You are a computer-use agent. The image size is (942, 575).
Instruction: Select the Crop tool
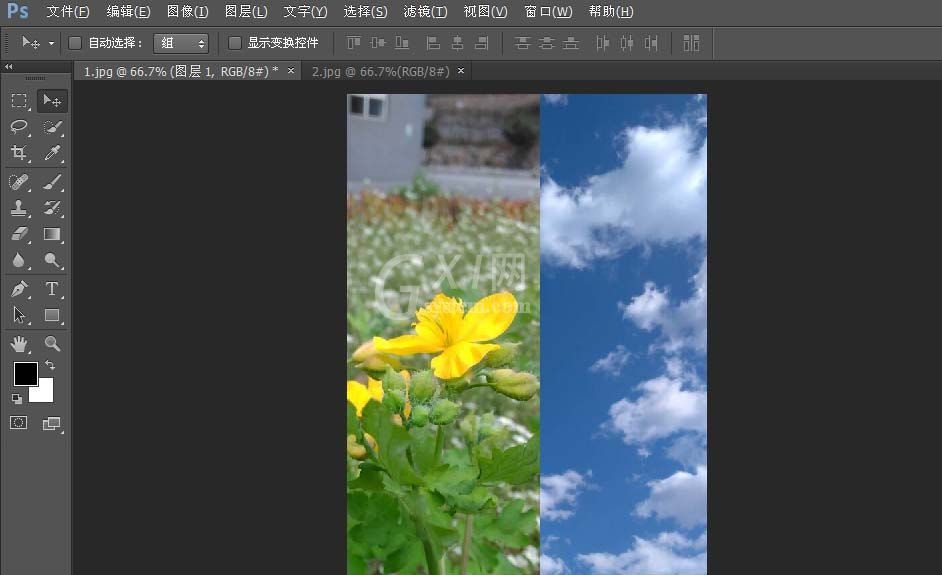19,153
